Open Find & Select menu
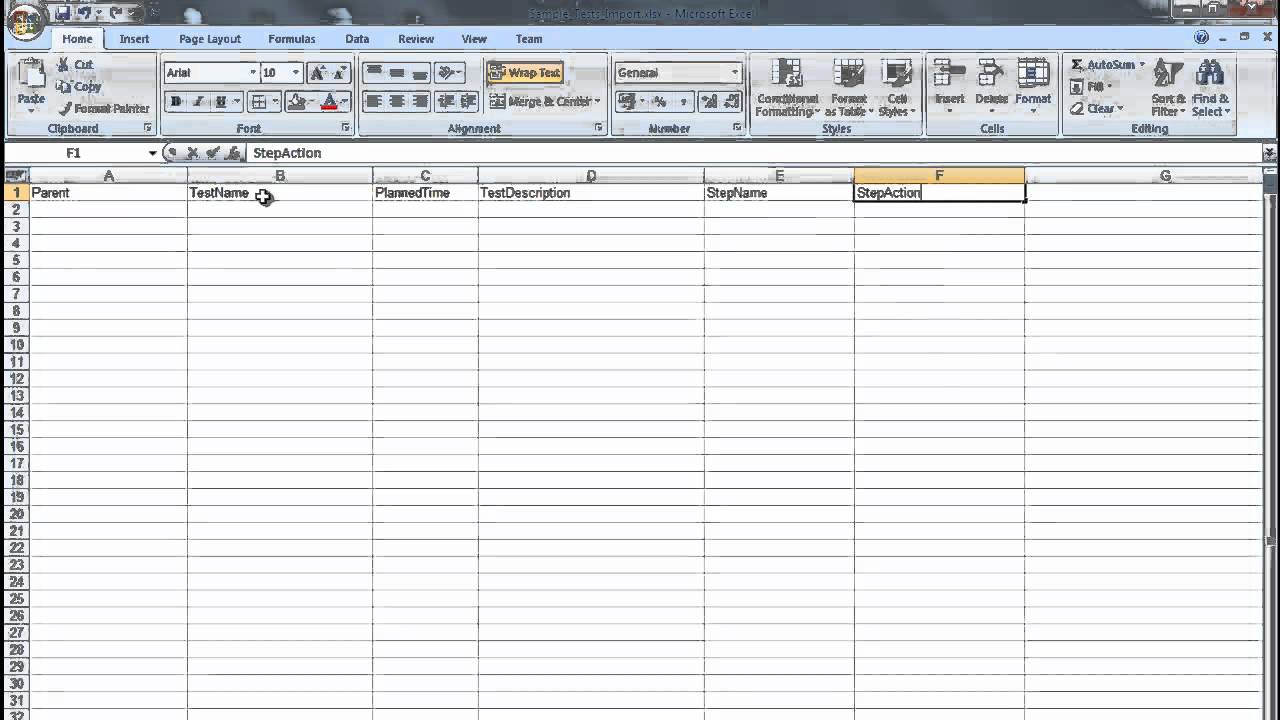 (x=1210, y=87)
